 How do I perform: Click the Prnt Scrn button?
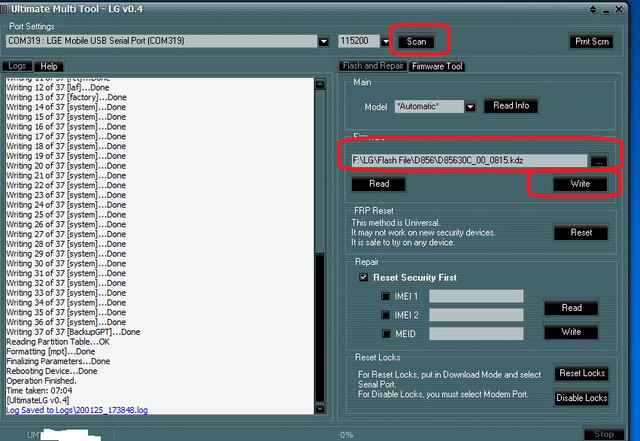click(591, 41)
